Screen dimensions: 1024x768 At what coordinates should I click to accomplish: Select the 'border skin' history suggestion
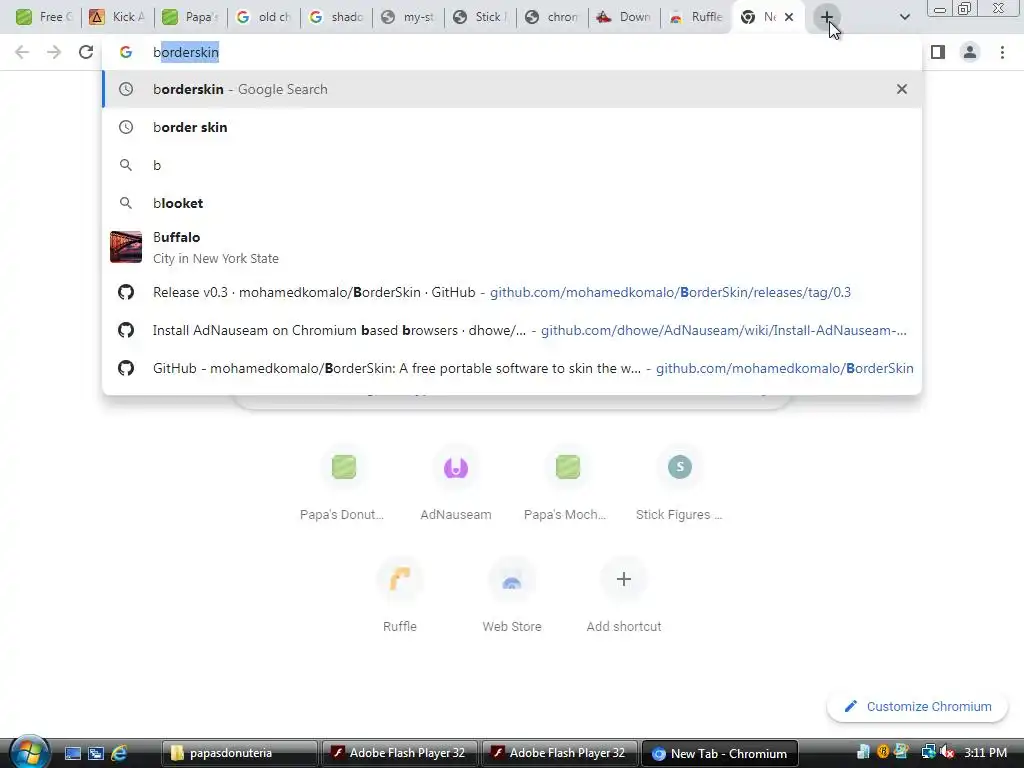(512, 127)
